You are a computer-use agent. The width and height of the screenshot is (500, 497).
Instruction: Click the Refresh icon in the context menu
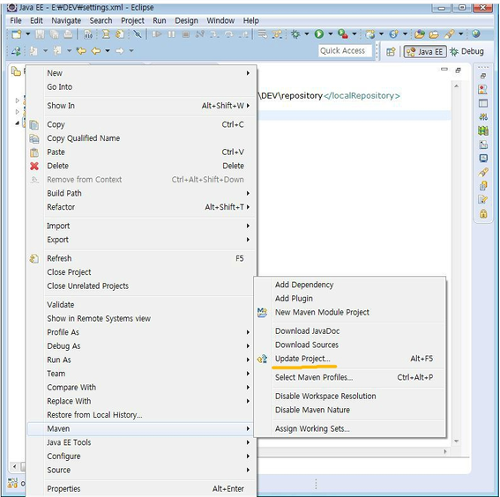coord(34,259)
